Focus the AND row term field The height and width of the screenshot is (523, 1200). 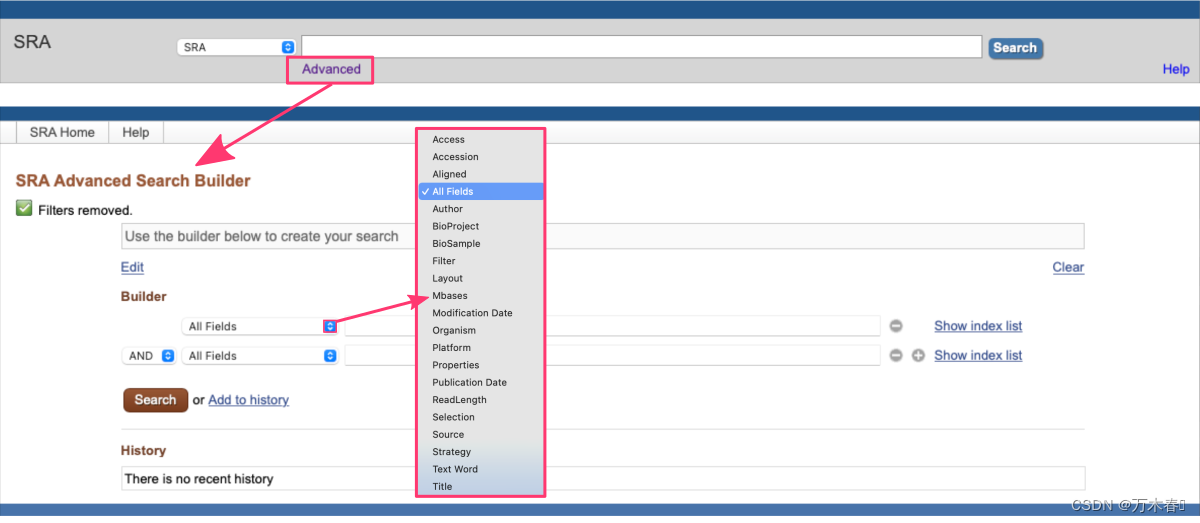(612, 356)
